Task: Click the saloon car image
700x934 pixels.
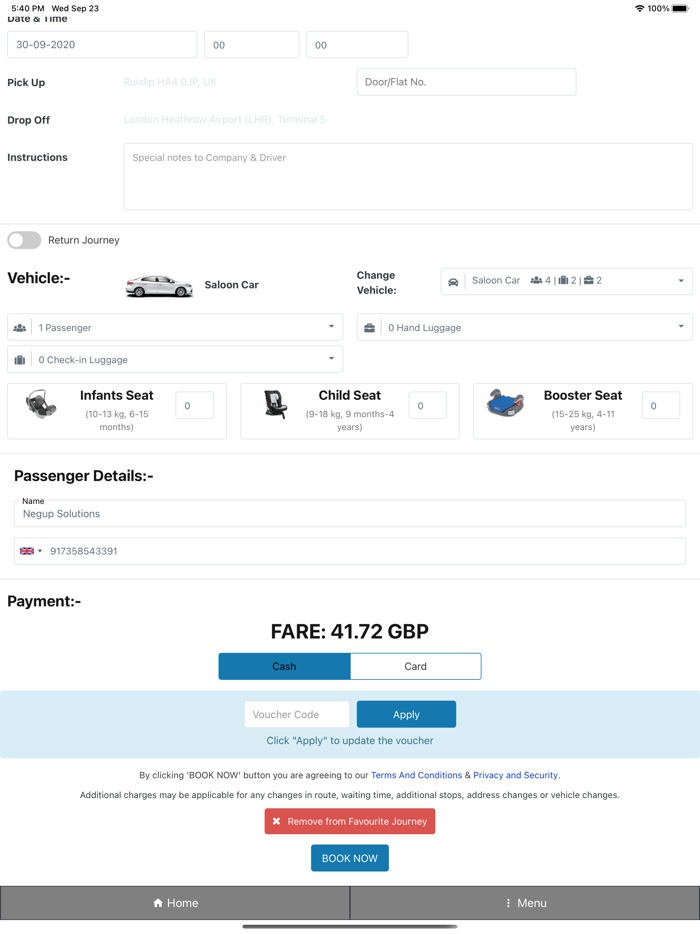Action: 159,286
